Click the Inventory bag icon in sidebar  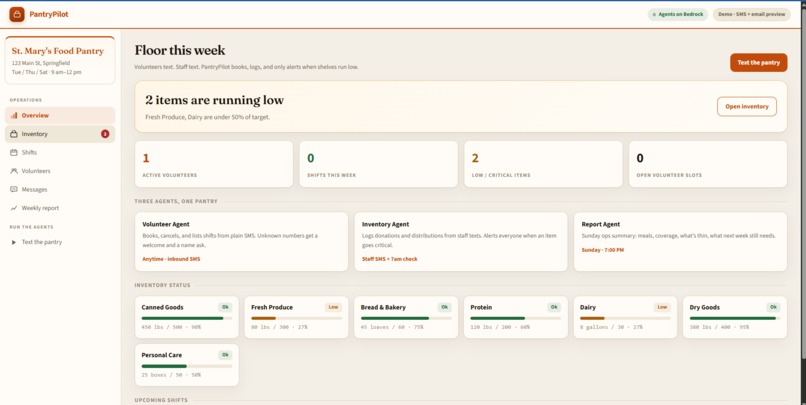click(x=14, y=134)
